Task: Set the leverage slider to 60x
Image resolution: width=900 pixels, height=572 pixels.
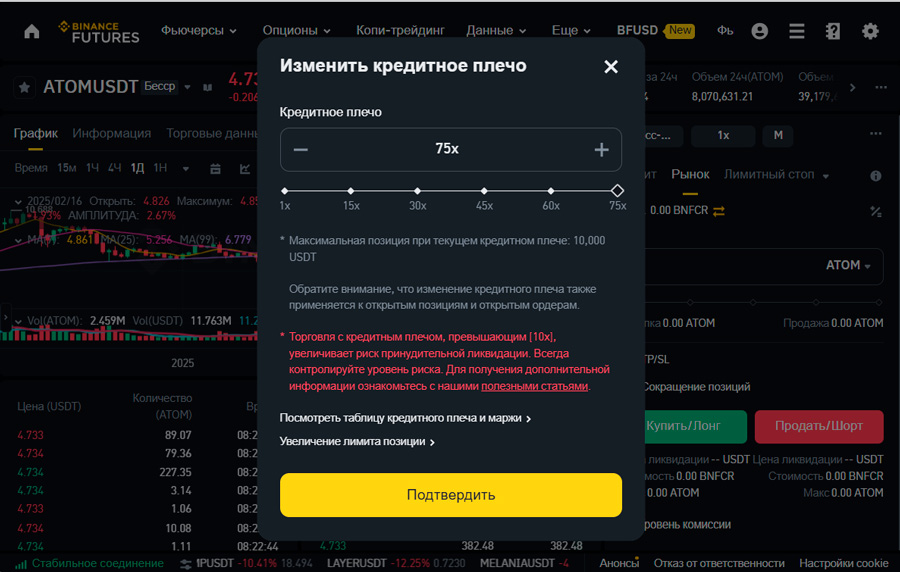Action: pos(550,190)
